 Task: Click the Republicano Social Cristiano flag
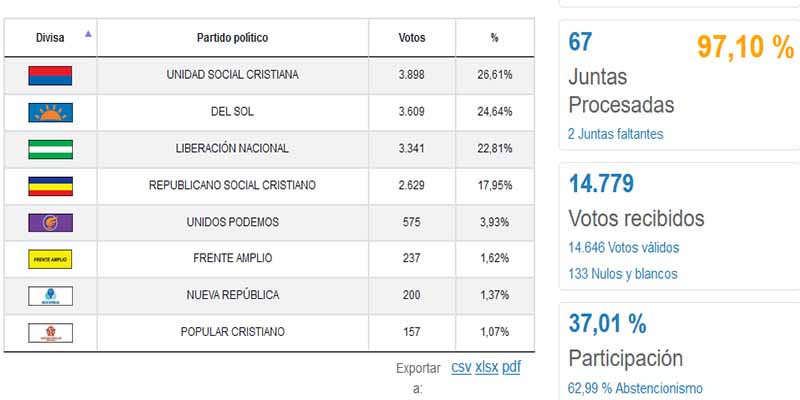click(50, 185)
